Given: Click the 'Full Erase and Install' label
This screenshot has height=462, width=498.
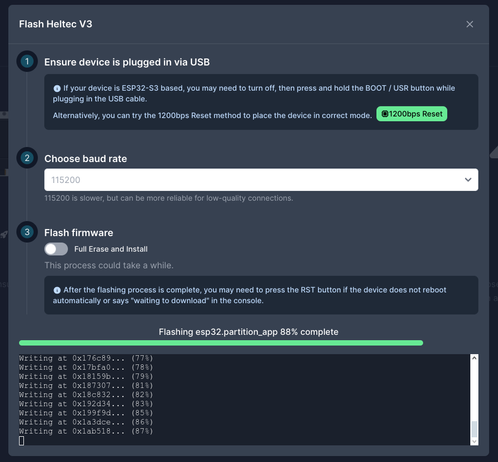Looking at the screenshot, I should 111,249.
